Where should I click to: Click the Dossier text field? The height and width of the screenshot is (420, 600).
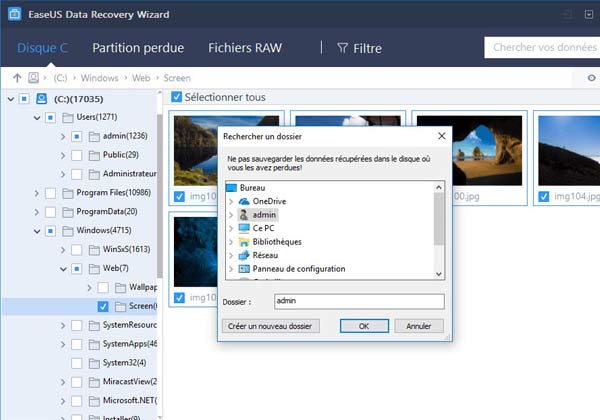(x=359, y=301)
